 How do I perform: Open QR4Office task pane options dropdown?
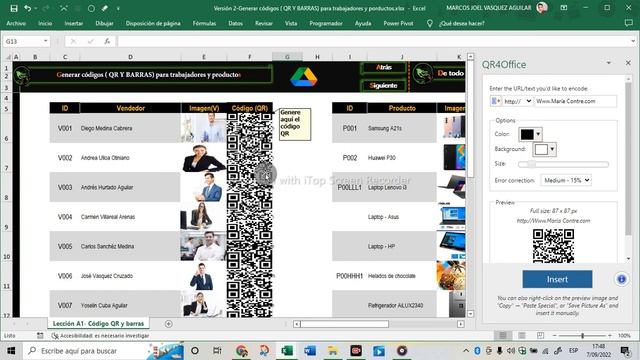(x=609, y=63)
